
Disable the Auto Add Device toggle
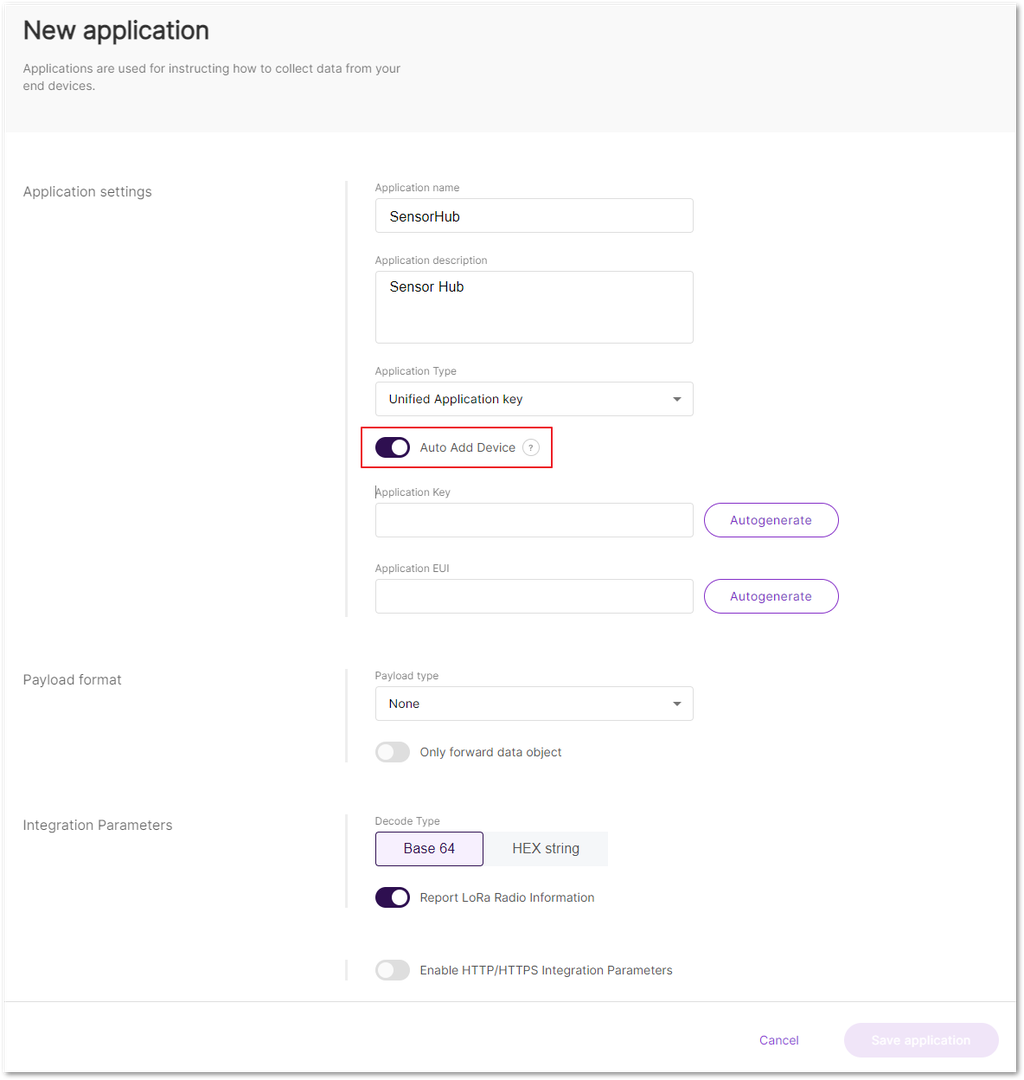(393, 448)
